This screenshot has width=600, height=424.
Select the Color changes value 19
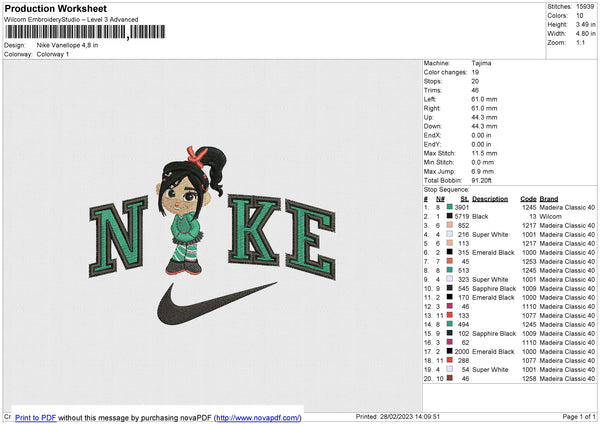[x=475, y=72]
